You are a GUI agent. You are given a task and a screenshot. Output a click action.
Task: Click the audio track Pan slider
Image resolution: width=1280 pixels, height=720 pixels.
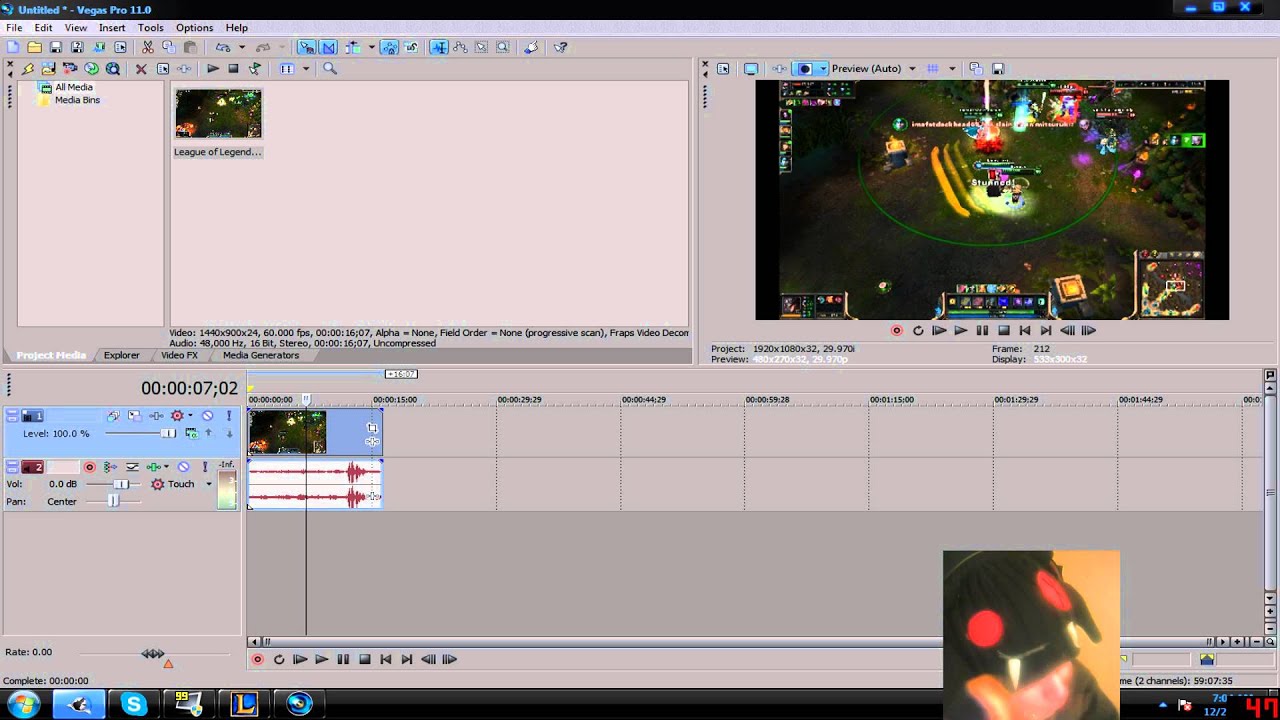coord(112,501)
